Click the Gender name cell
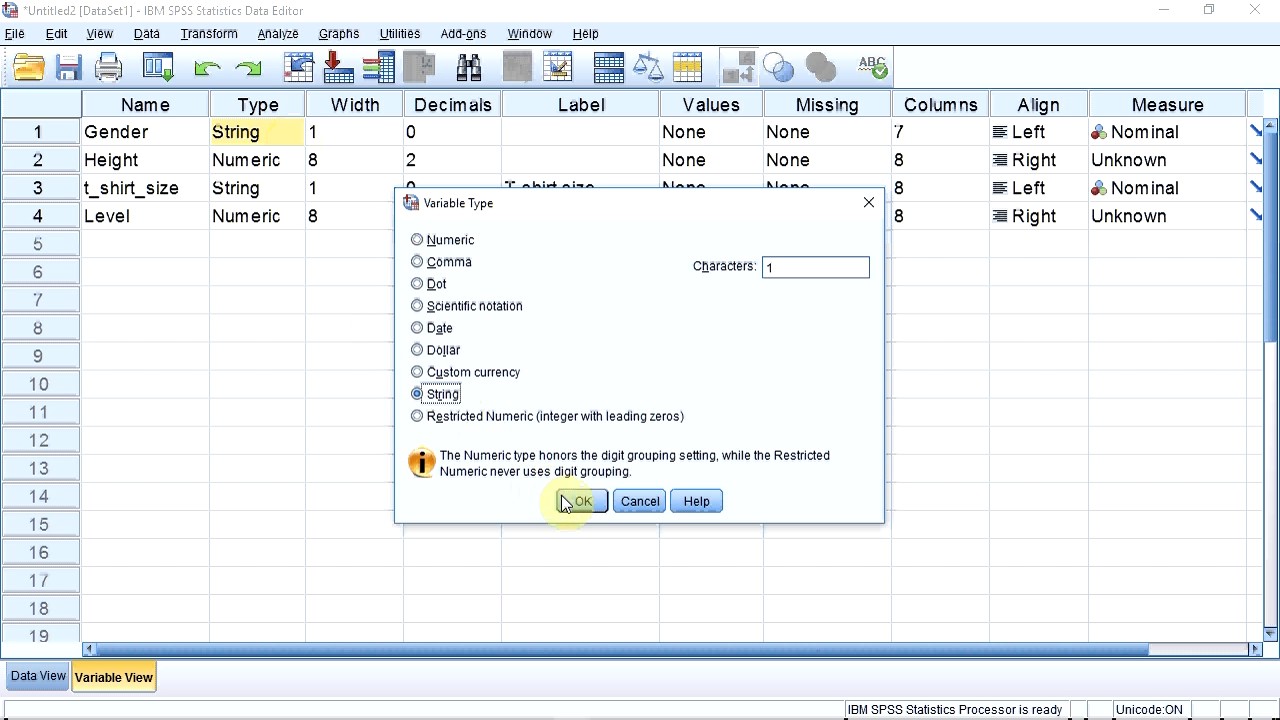Image resolution: width=1280 pixels, height=720 pixels. [146, 132]
